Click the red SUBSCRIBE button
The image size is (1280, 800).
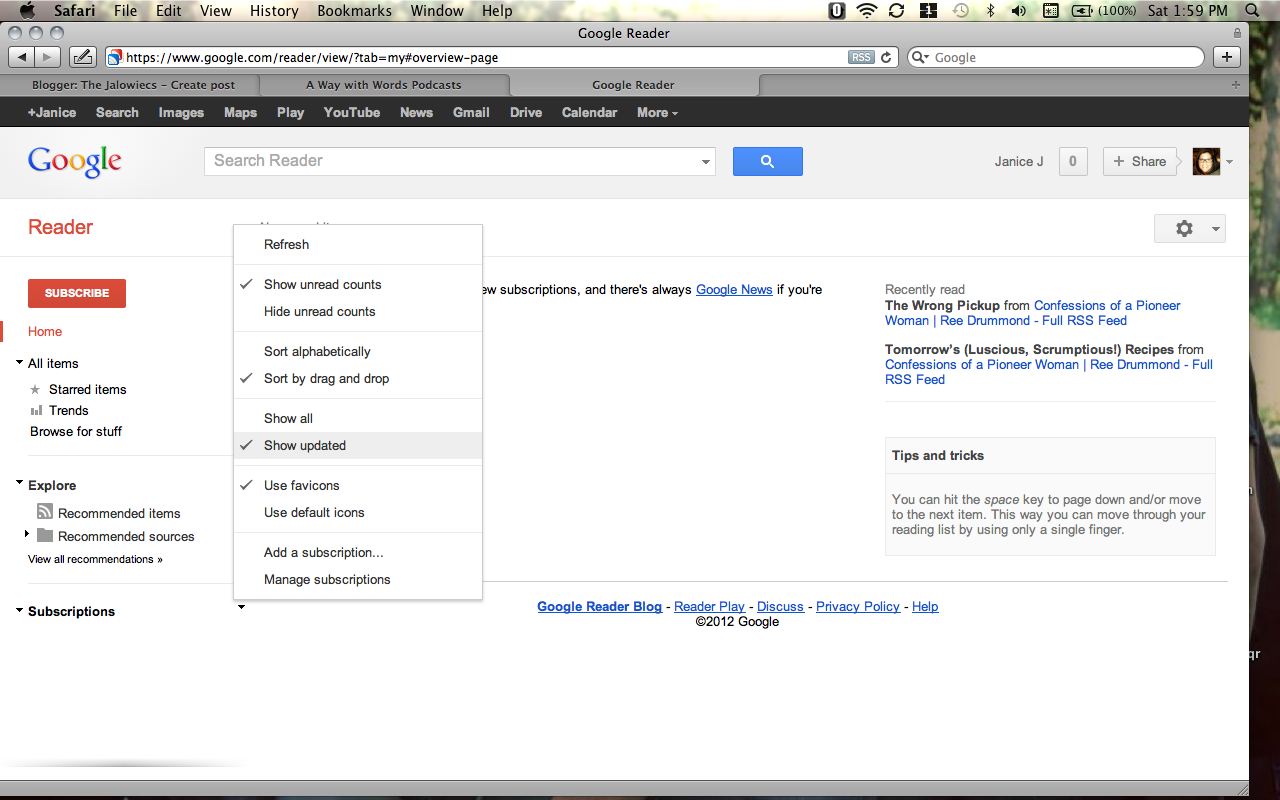(x=77, y=293)
